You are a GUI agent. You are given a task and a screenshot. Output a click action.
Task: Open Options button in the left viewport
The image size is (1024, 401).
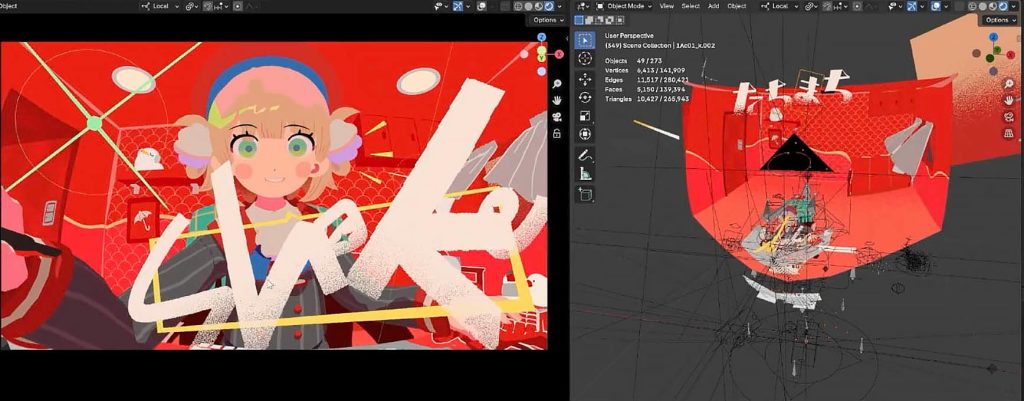click(x=545, y=20)
